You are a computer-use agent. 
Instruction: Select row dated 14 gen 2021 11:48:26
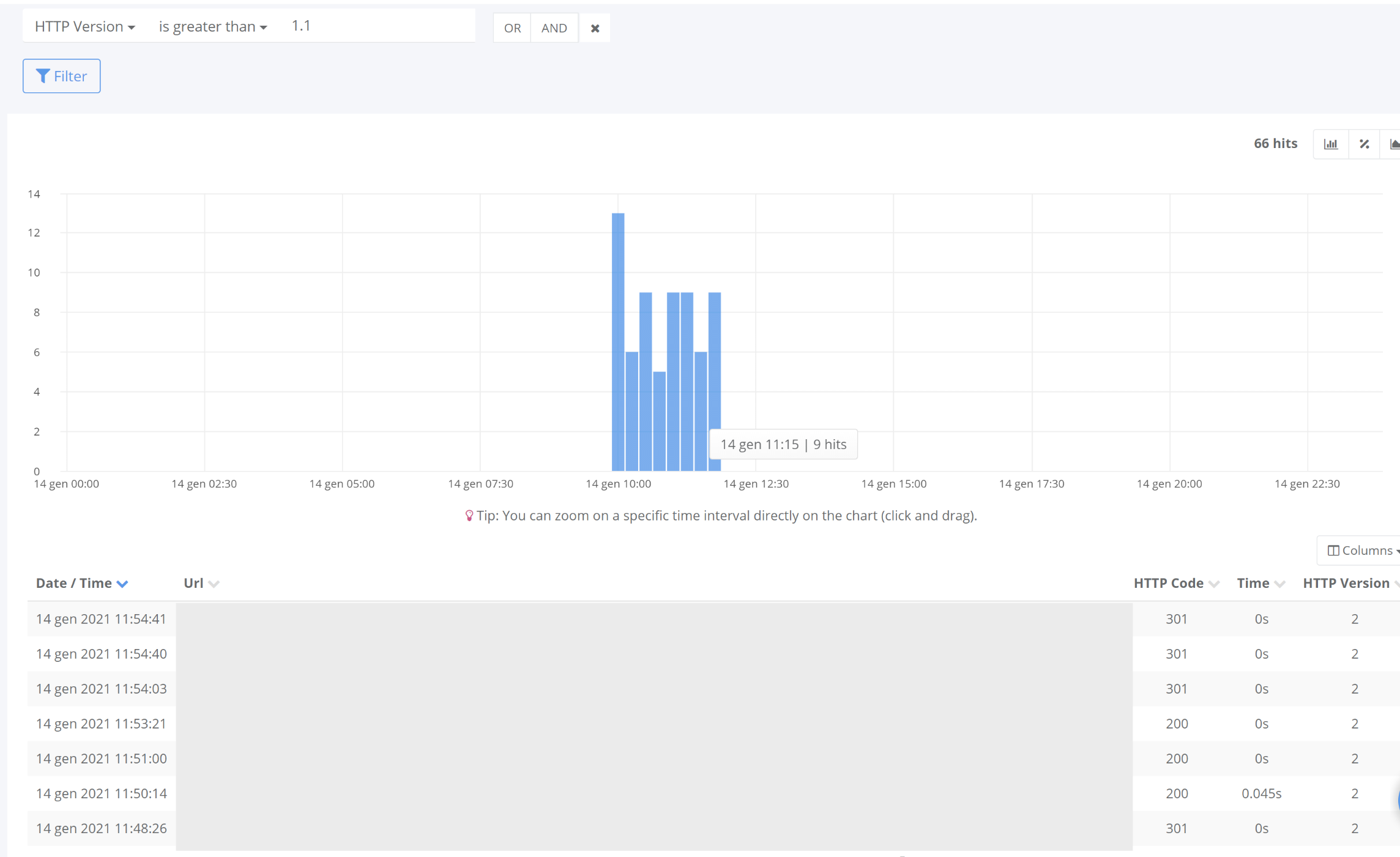coord(713,828)
